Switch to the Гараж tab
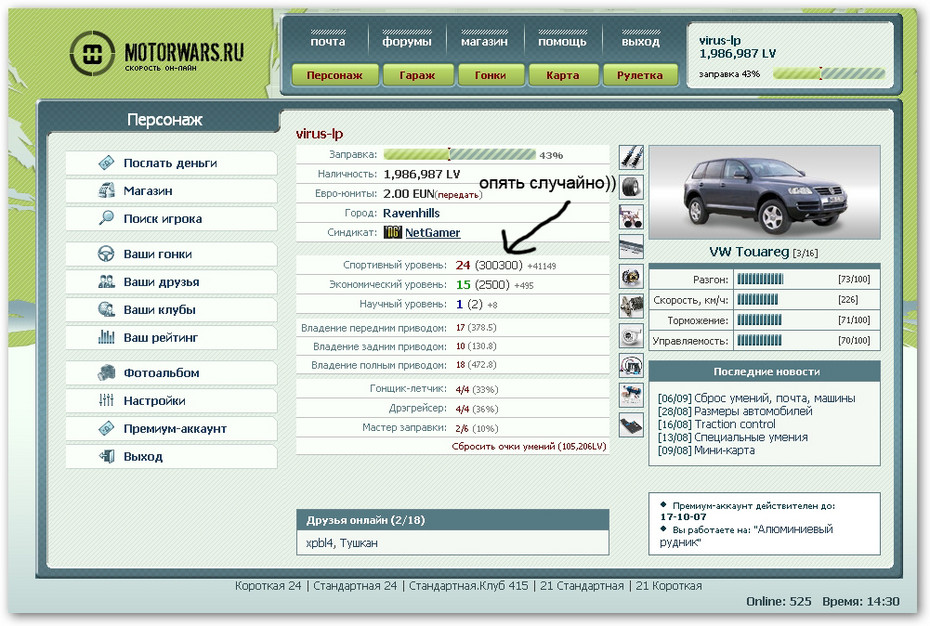930x626 pixels. 418,75
